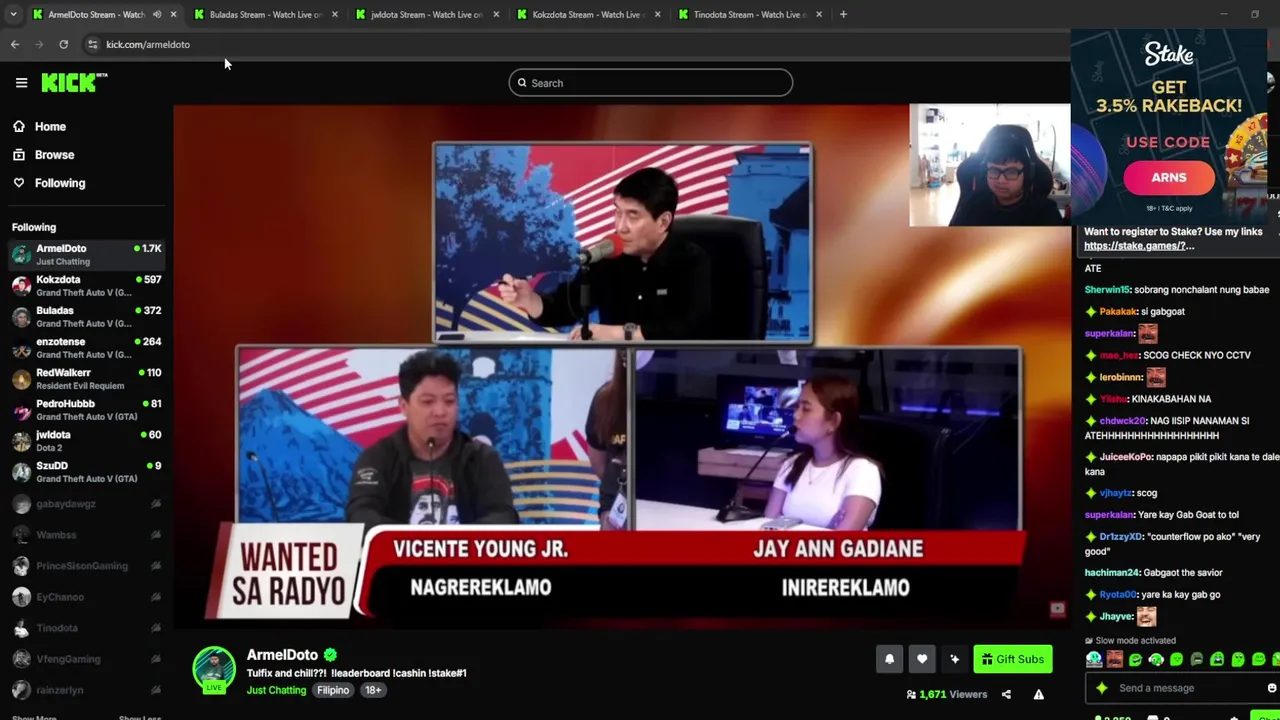Click username Pakakak in chat
This screenshot has height=720, width=1280.
1118,312
